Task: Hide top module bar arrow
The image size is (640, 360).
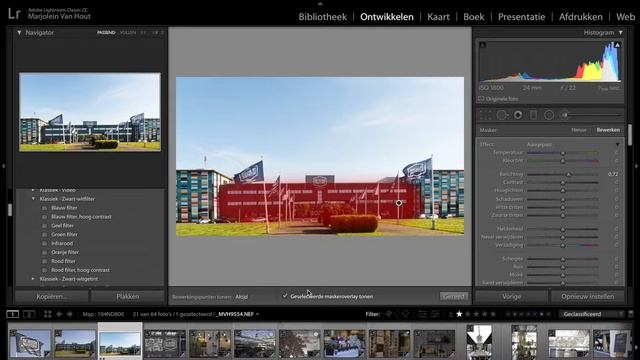Action: [x=320, y=3]
